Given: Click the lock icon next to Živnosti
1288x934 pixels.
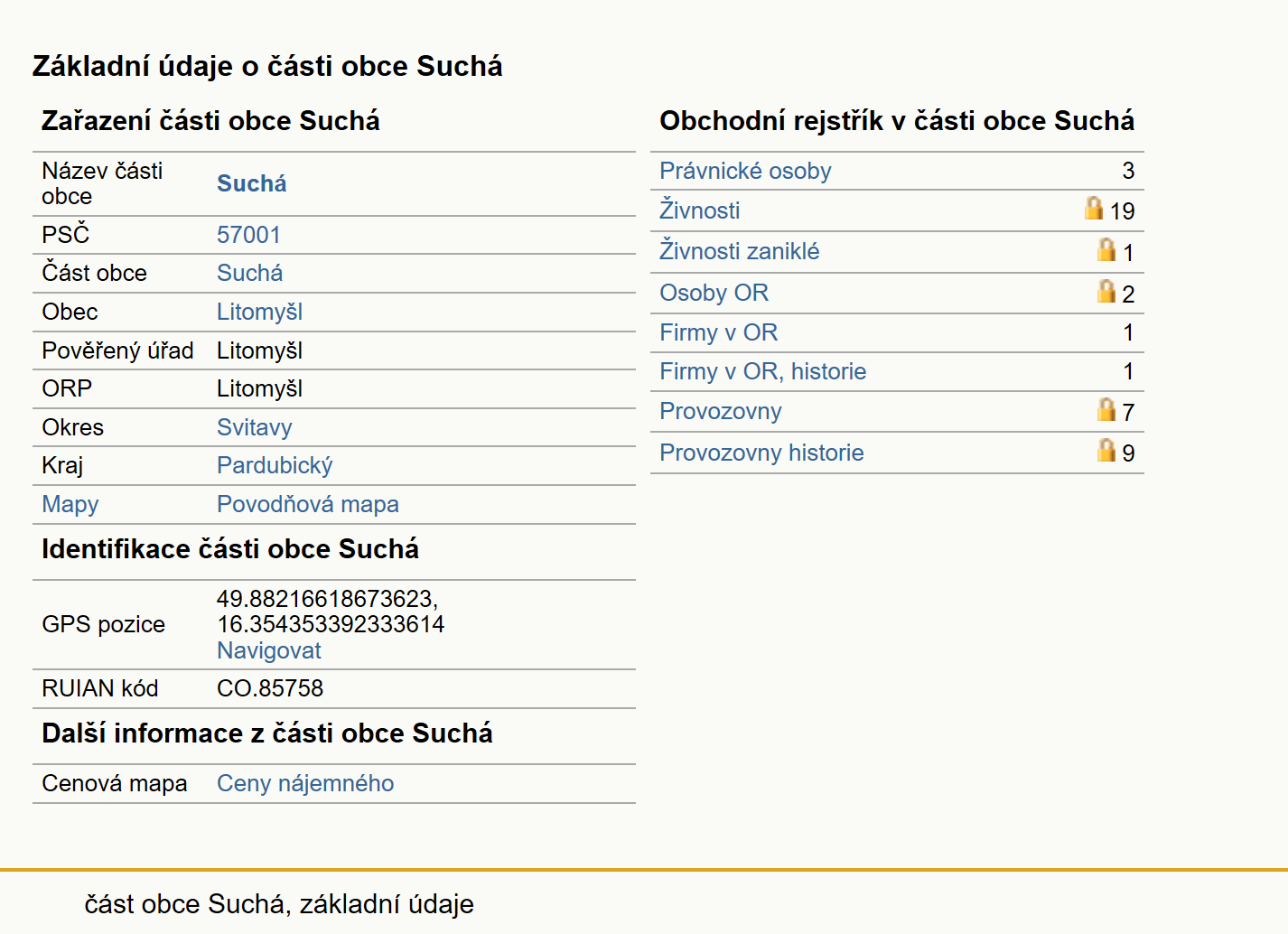Looking at the screenshot, I should tap(1094, 209).
